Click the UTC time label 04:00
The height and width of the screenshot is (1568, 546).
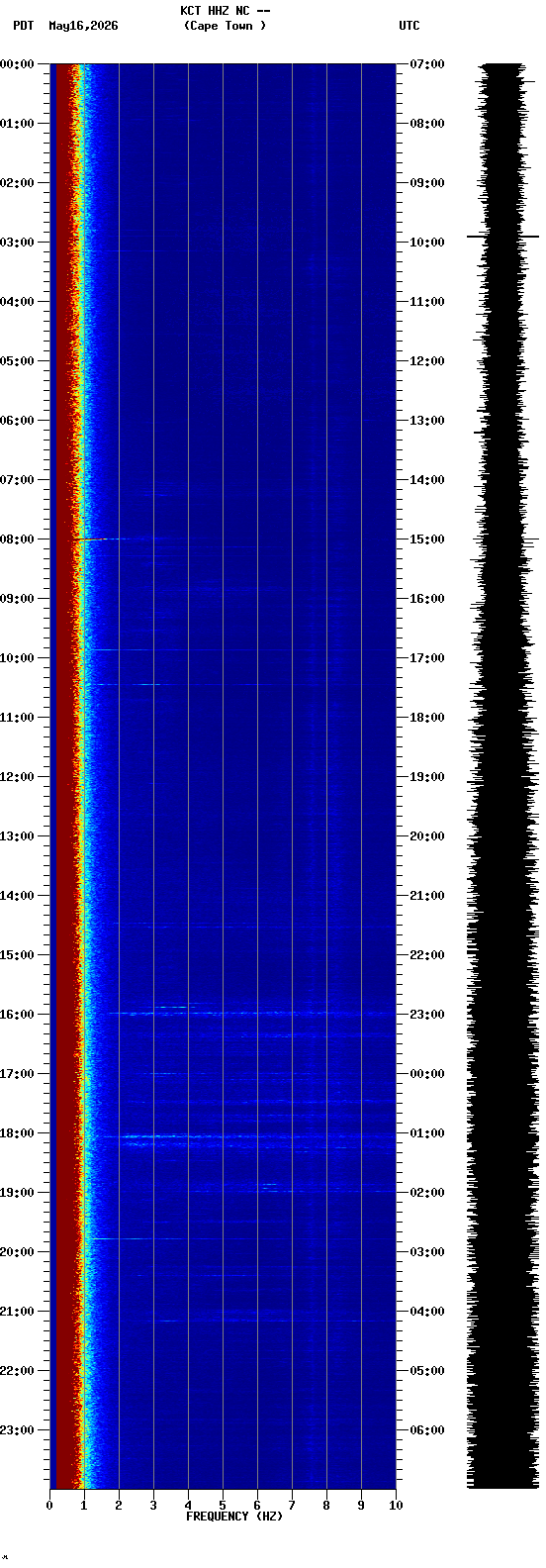click(x=427, y=1312)
